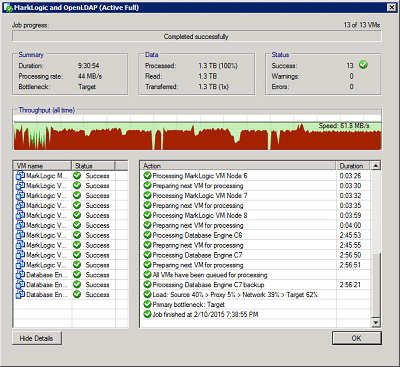Click check icon of Processing MarkLogic VM Node 7
This screenshot has height=367, width=400.
[x=147, y=195]
